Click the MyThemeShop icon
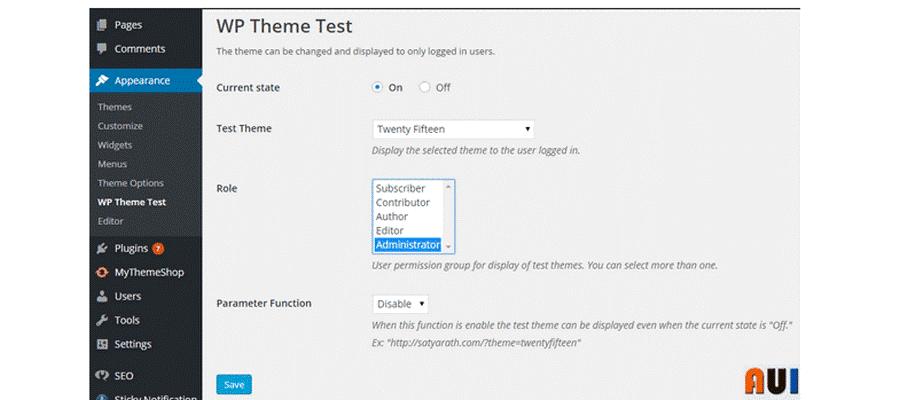 (x=102, y=272)
